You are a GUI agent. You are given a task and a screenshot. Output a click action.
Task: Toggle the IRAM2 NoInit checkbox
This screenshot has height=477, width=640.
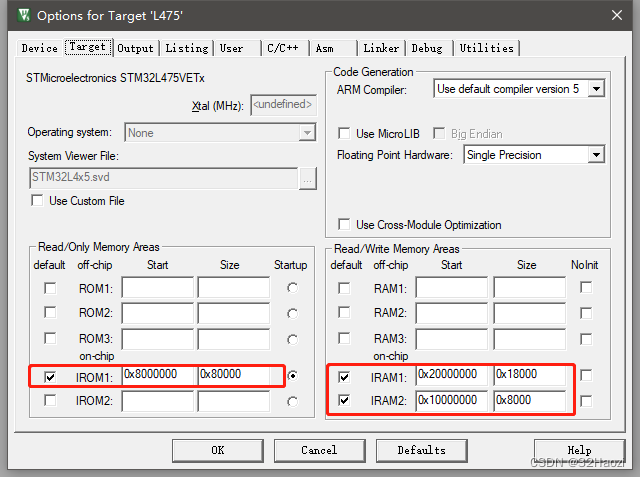point(586,401)
